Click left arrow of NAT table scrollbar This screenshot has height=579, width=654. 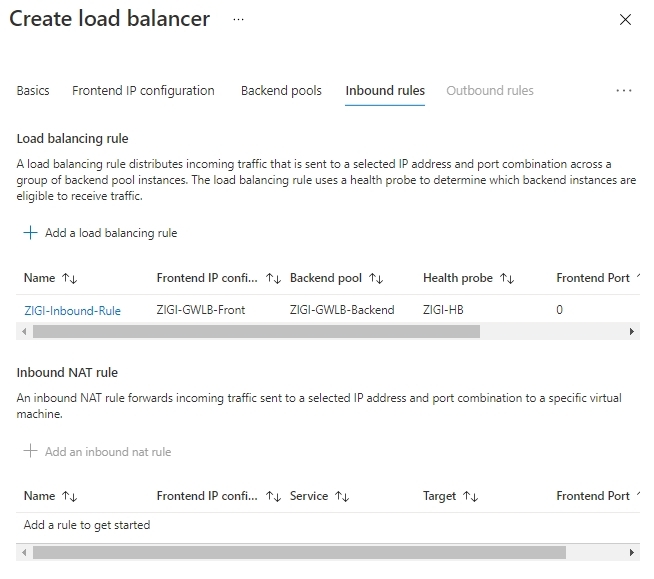[24, 553]
